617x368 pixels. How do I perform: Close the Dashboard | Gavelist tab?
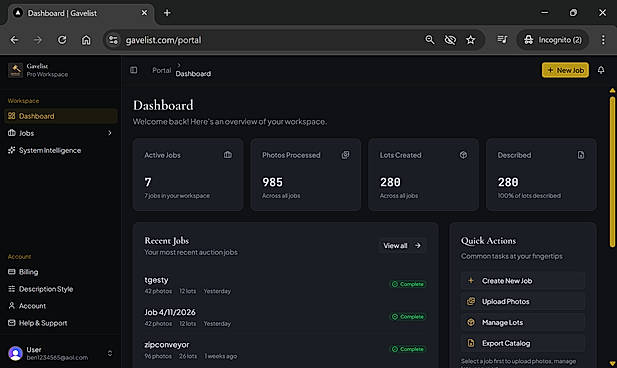click(144, 13)
